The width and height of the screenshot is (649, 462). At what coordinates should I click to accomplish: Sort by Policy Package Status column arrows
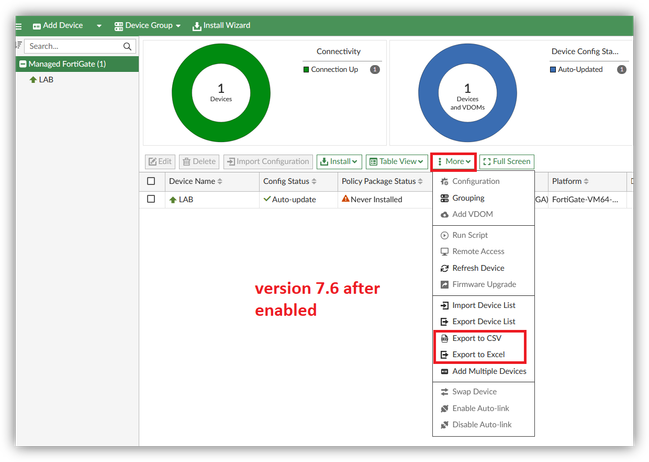pyautogui.click(x=421, y=181)
